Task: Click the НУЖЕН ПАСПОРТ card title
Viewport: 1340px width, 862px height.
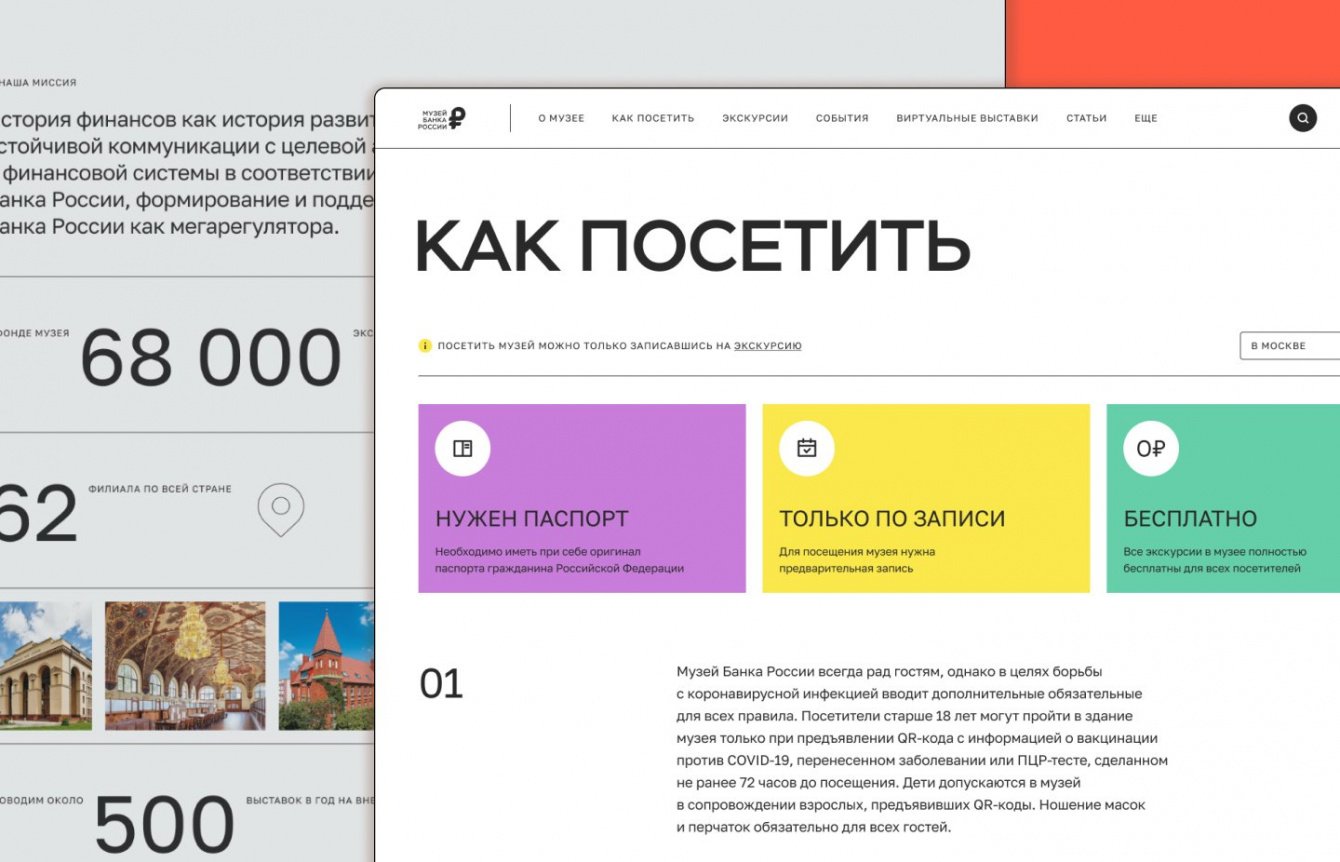Action: coord(532,519)
